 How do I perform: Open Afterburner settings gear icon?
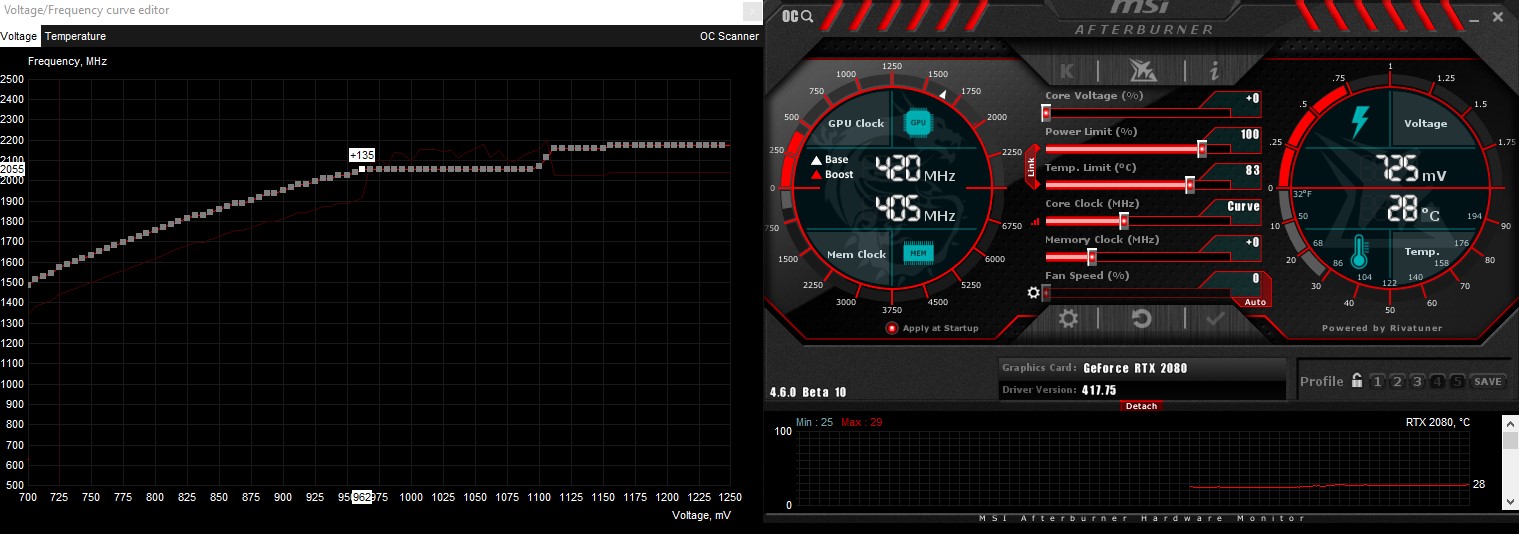pos(1068,319)
